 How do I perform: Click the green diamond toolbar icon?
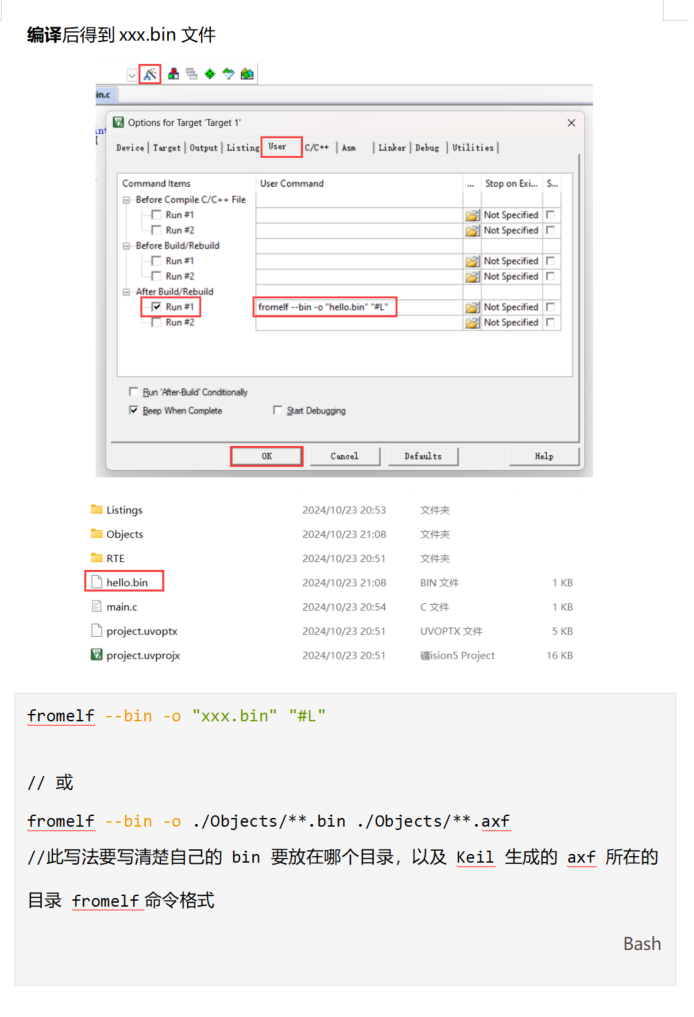point(209,74)
